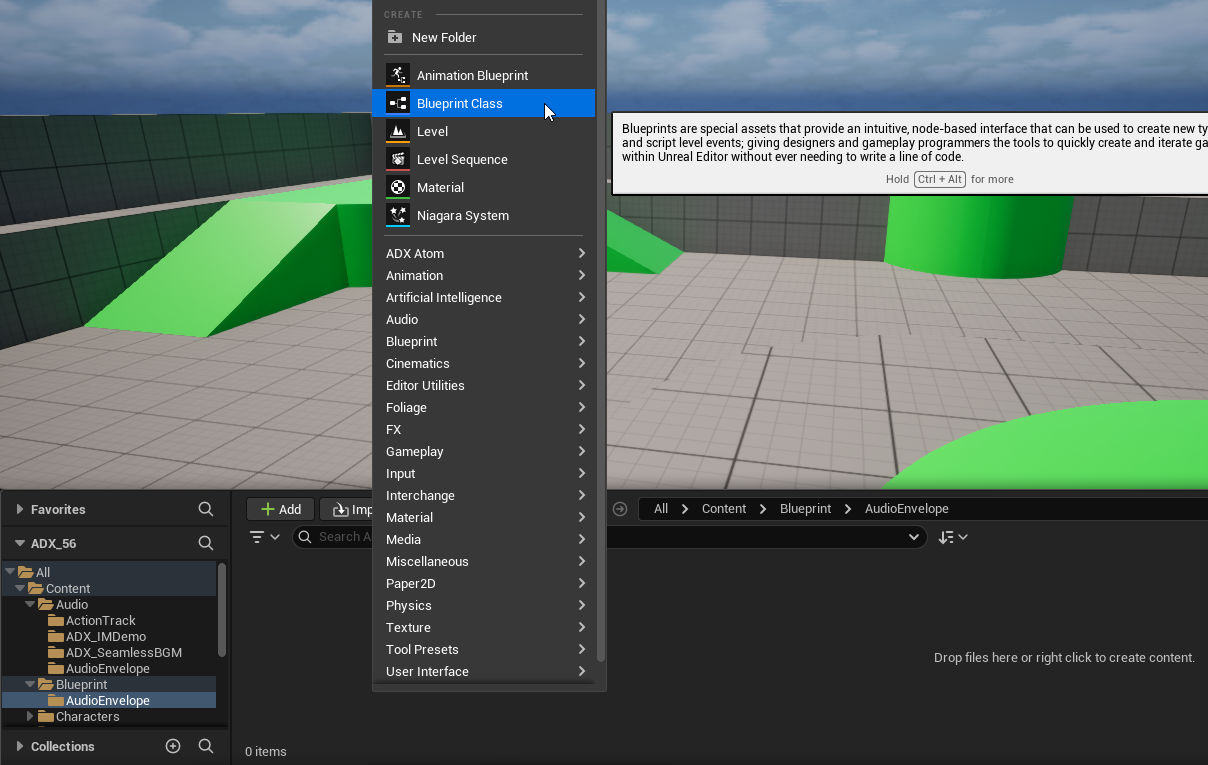Expand the Collections section
1208x765 pixels.
pyautogui.click(x=19, y=746)
